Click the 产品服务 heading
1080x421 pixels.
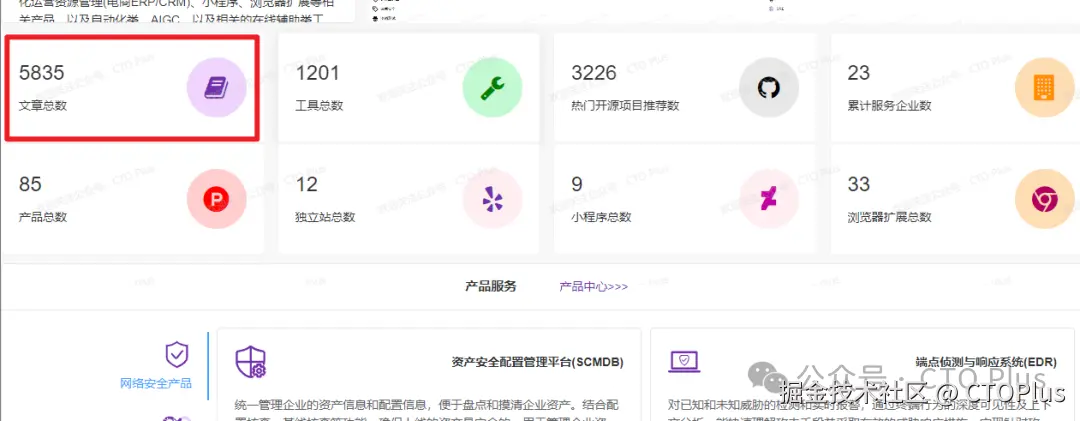(490, 286)
